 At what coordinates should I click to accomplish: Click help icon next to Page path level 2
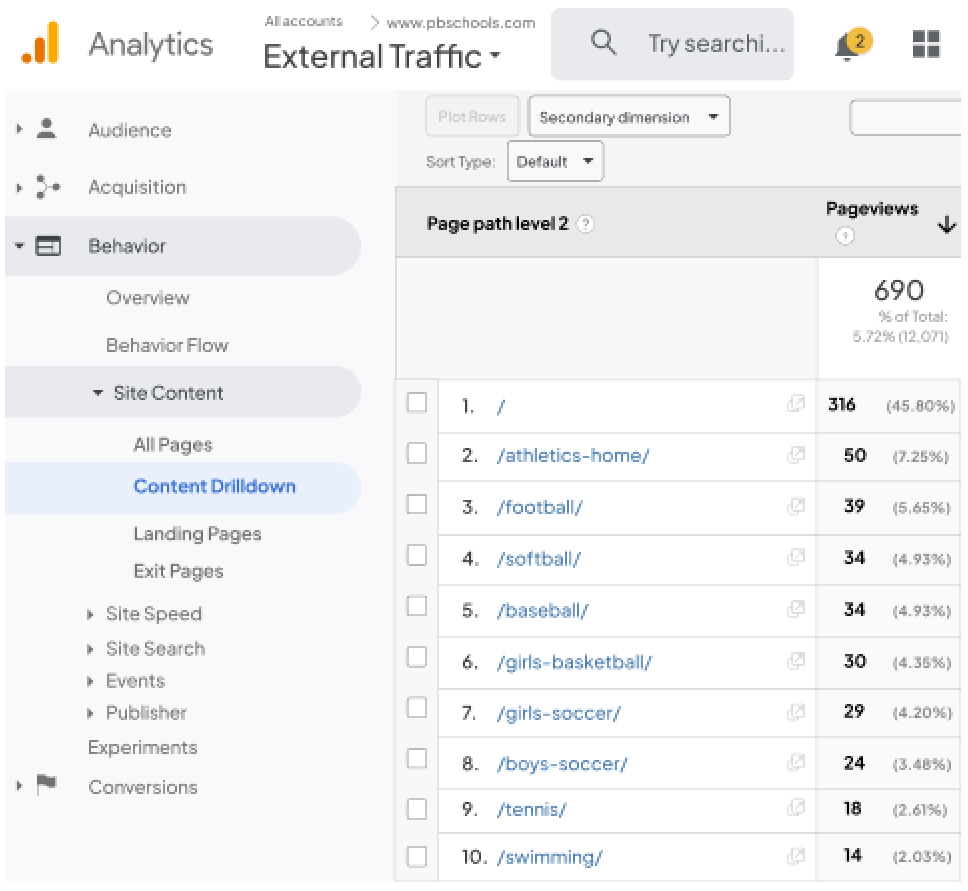585,224
